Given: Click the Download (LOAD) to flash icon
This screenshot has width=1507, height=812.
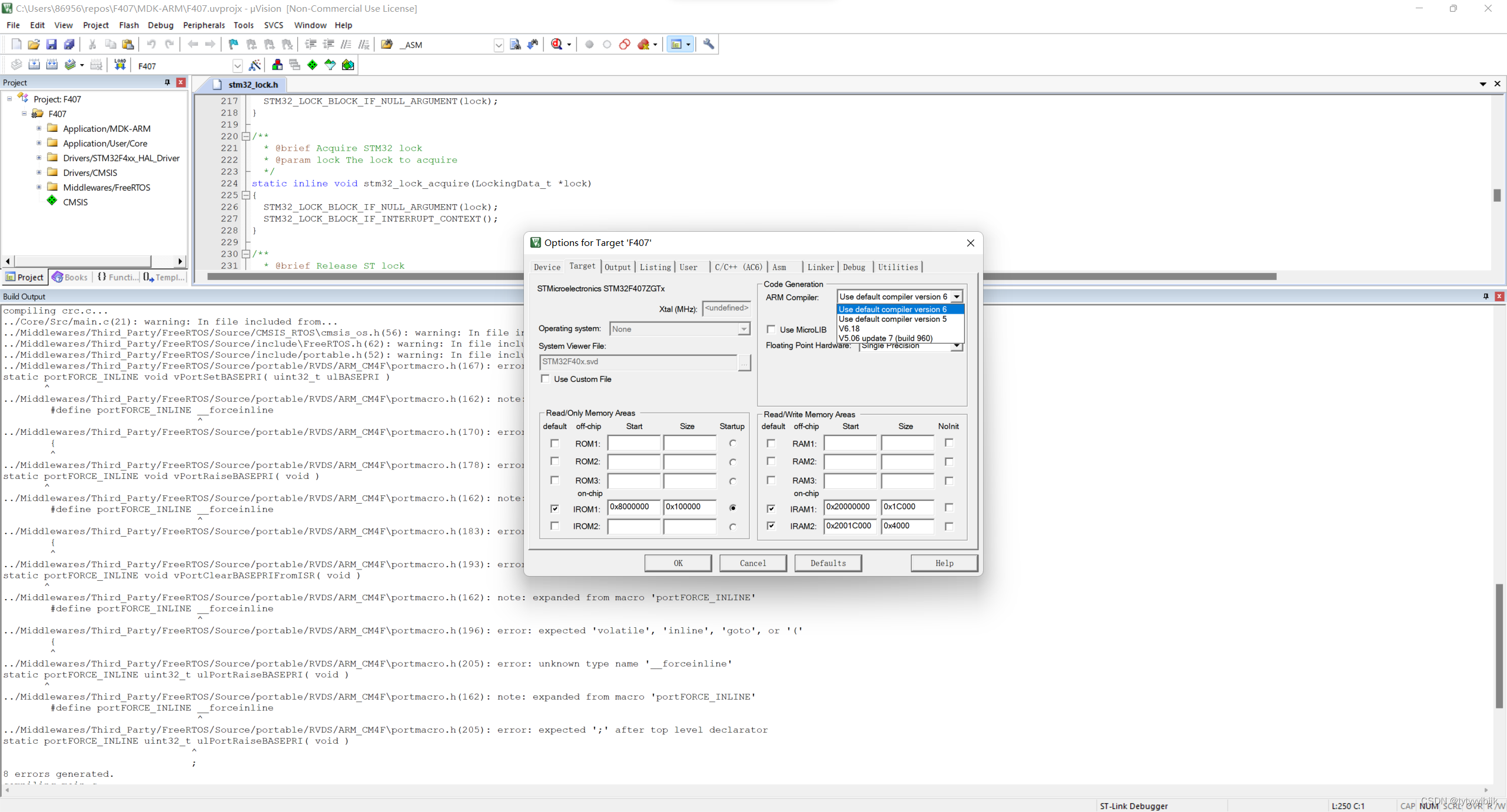Looking at the screenshot, I should [120, 65].
